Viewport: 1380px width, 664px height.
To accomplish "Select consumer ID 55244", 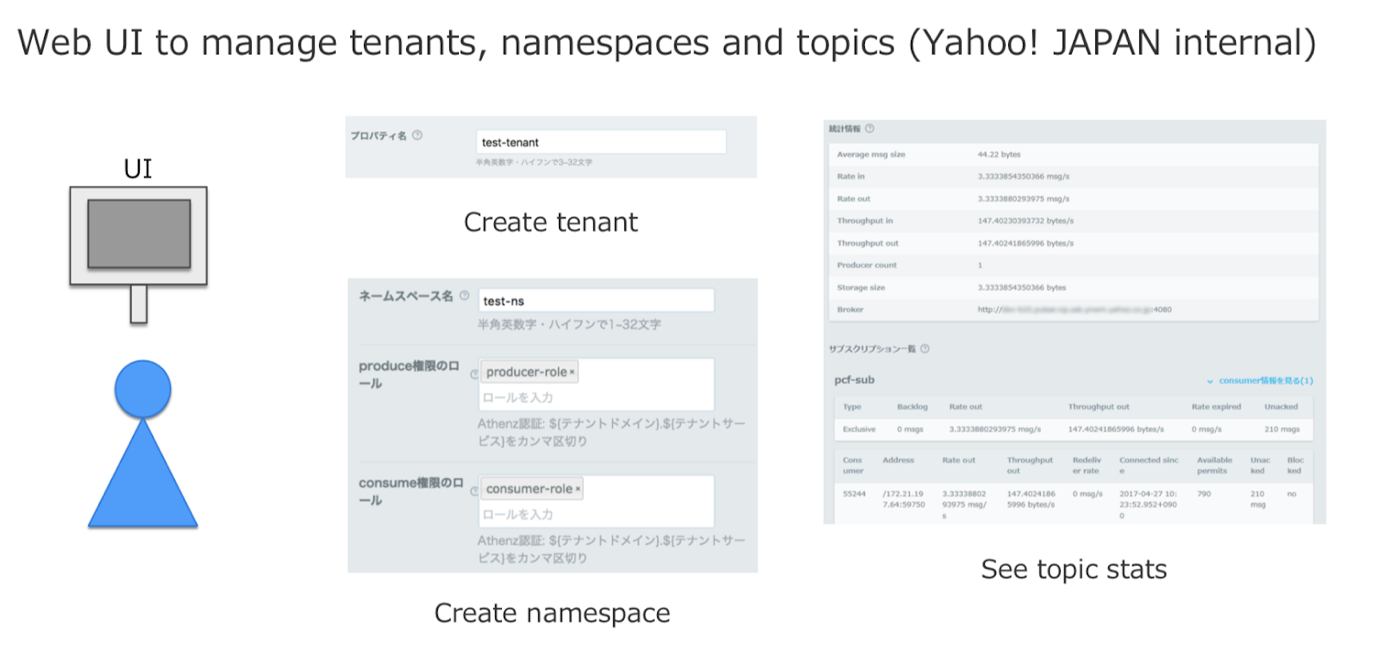I will click(x=854, y=494).
